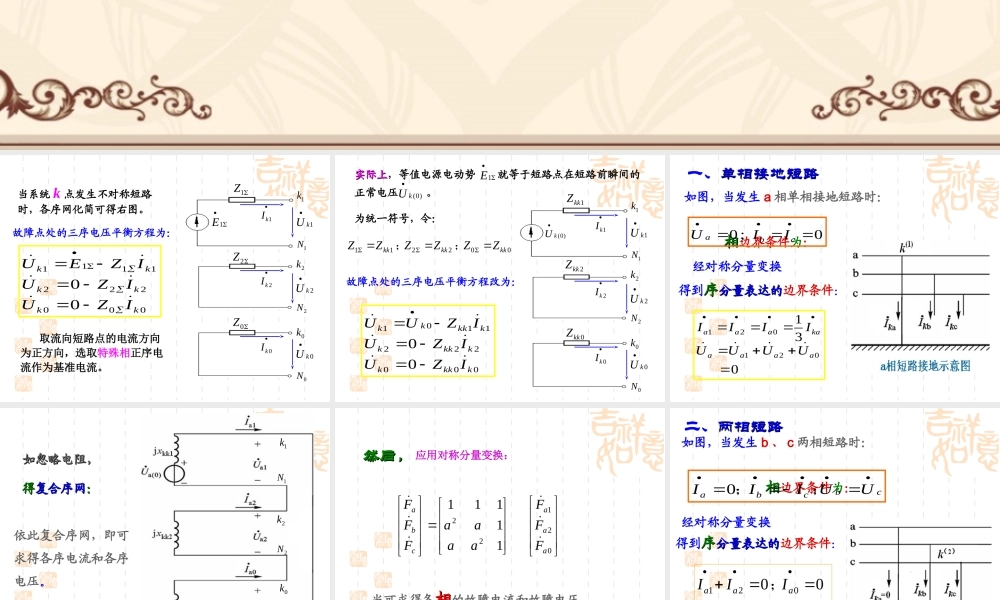Click the impedance Zkk2 block in middle slide
The image size is (1000, 600).
pos(575,276)
